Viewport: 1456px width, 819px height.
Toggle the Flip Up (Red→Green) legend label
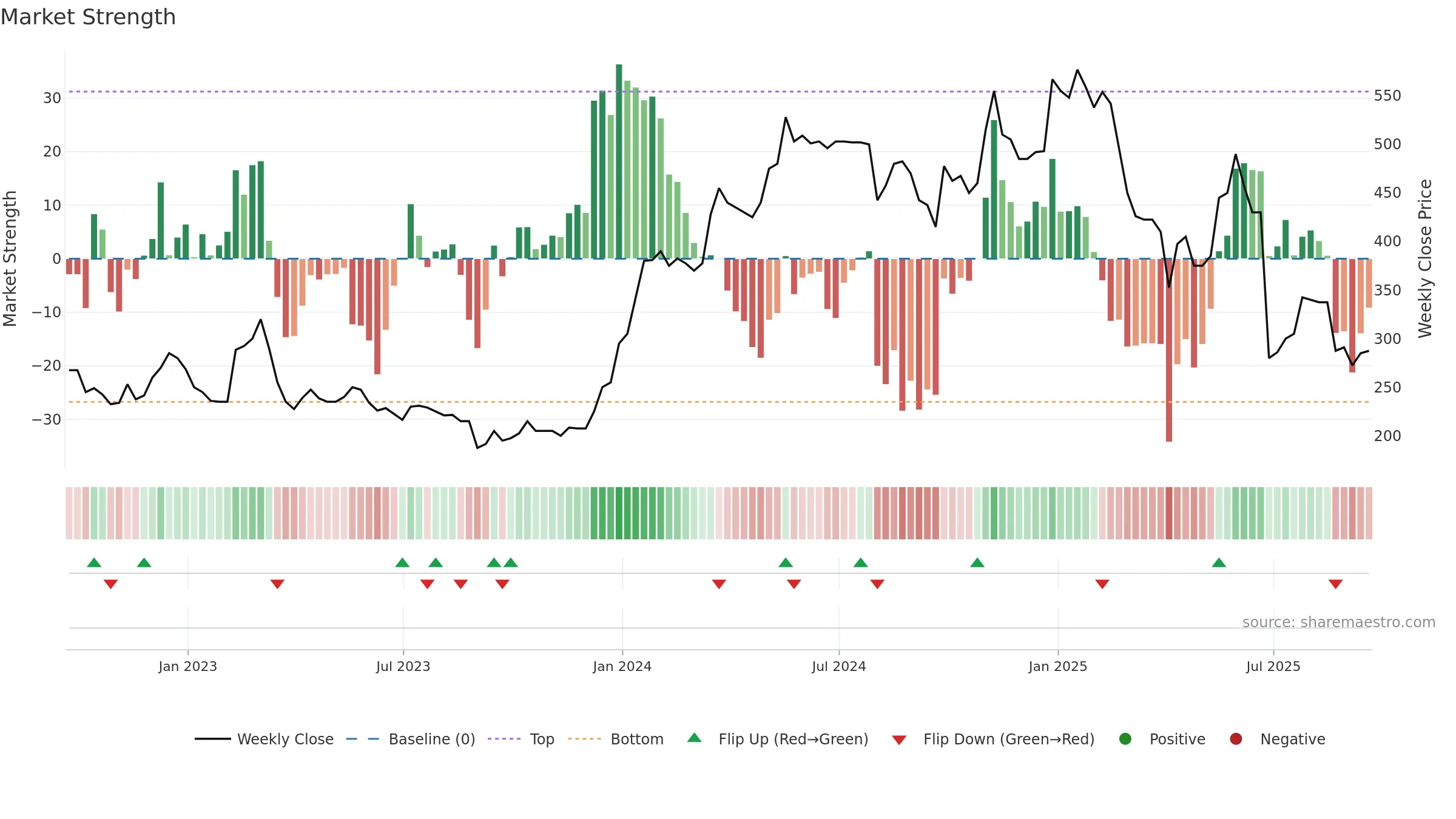[794, 739]
